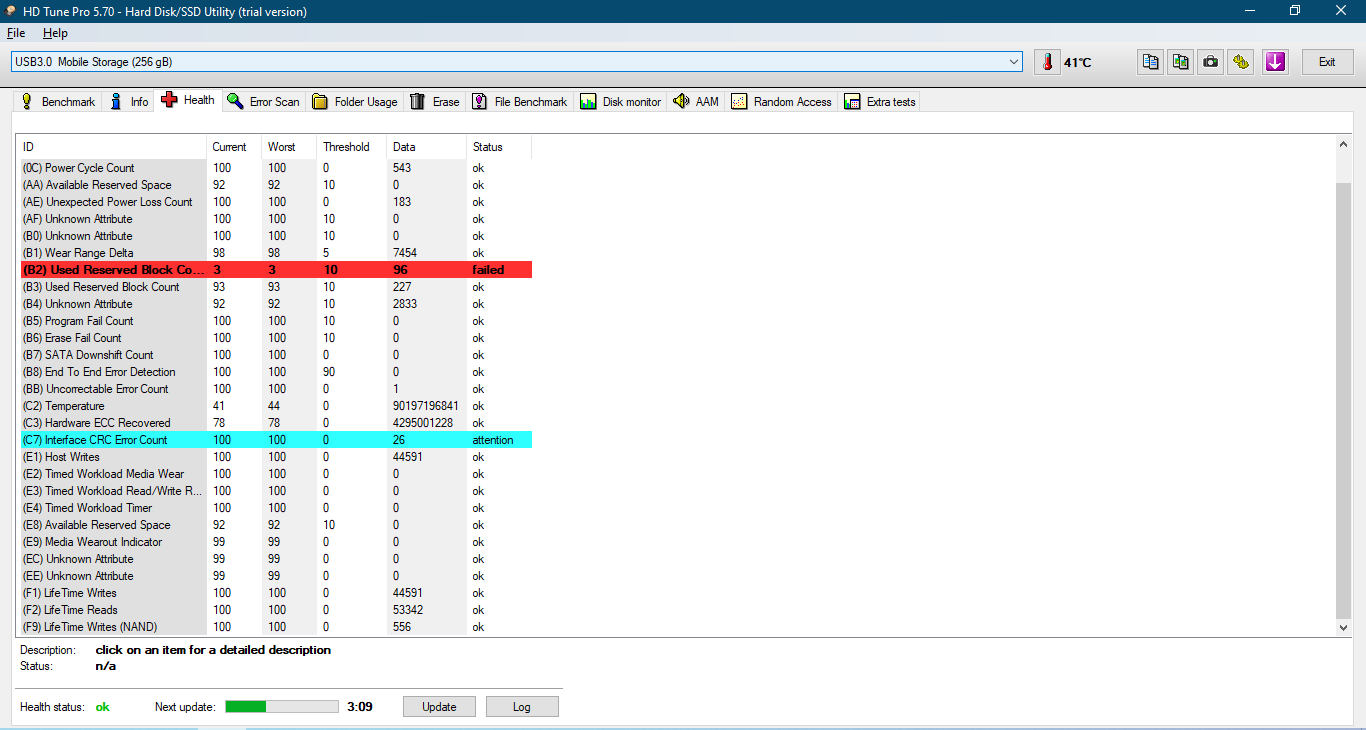Click the Exit button
Screen dimensions: 1366x730
[1327, 62]
